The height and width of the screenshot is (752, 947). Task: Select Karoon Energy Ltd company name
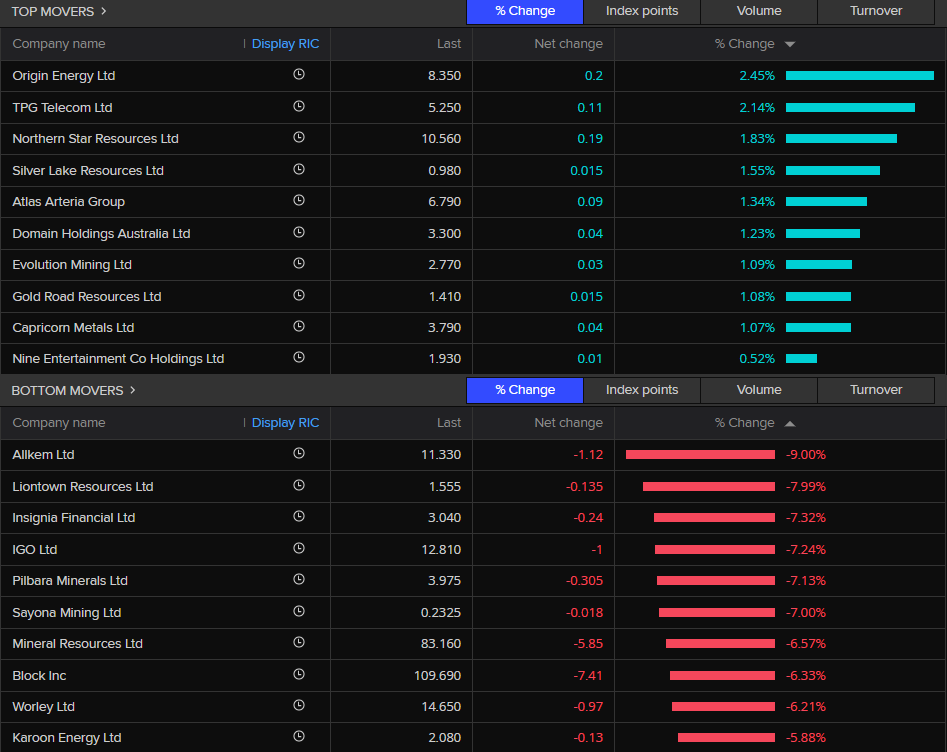[67, 738]
